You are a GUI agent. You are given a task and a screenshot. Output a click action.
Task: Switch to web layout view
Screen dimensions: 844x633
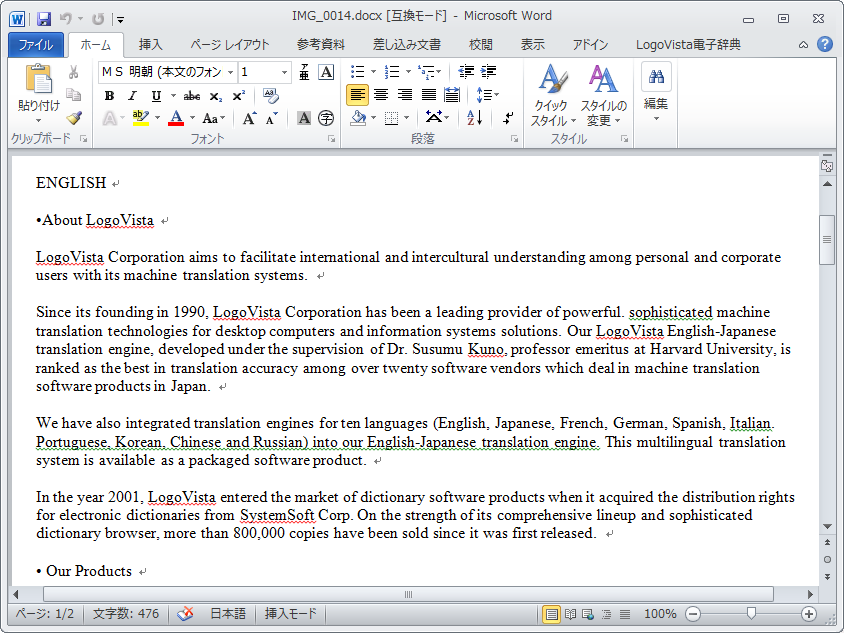pyautogui.click(x=588, y=614)
